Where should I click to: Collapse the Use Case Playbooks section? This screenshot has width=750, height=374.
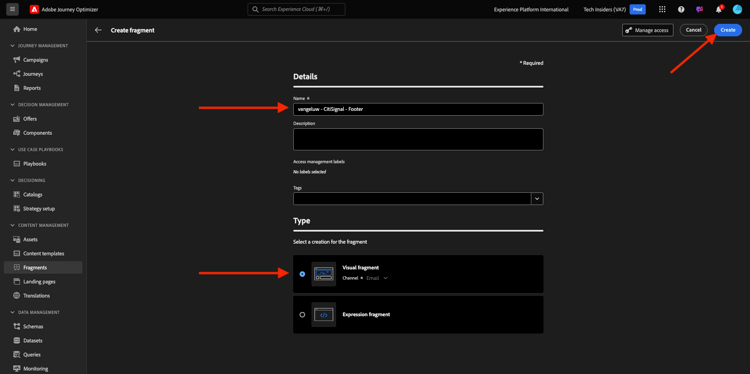tap(12, 150)
